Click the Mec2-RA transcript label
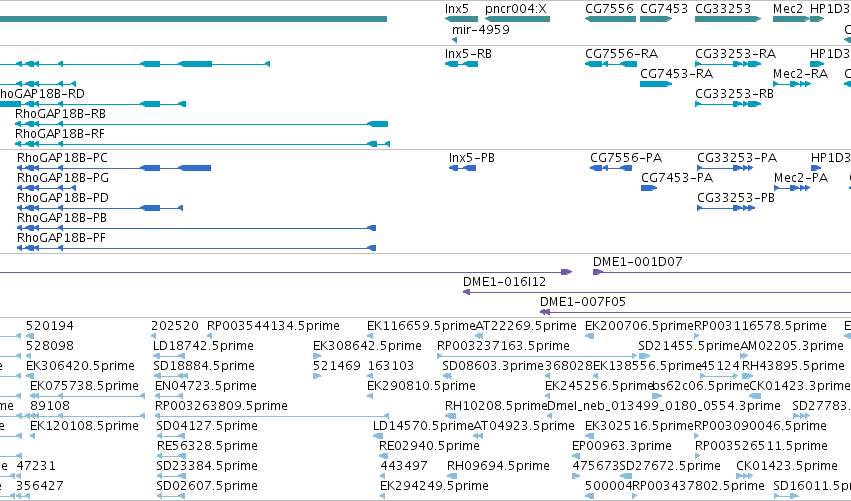 coord(801,74)
